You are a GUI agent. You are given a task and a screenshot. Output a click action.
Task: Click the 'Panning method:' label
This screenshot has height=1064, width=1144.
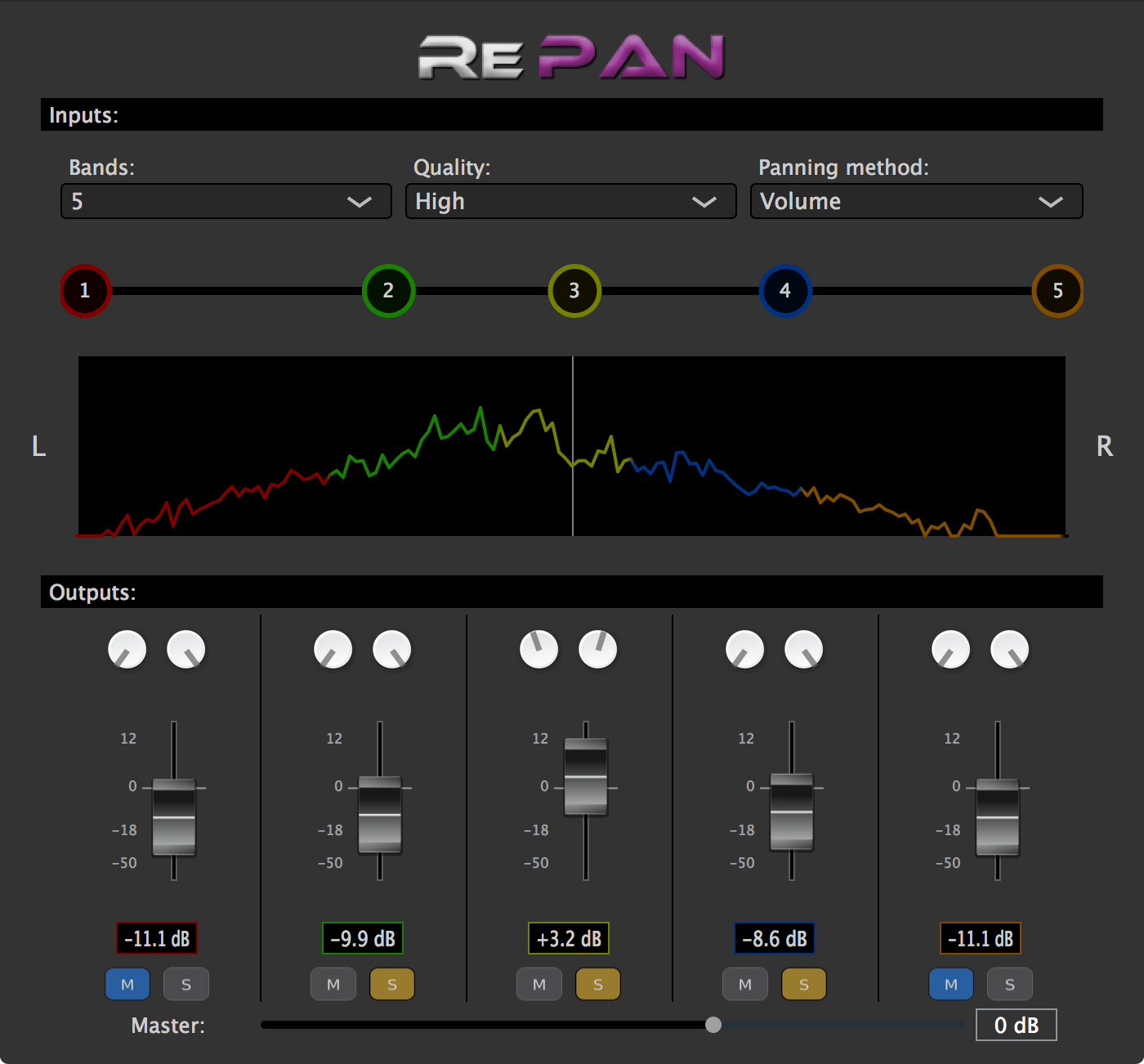pyautogui.click(x=843, y=168)
